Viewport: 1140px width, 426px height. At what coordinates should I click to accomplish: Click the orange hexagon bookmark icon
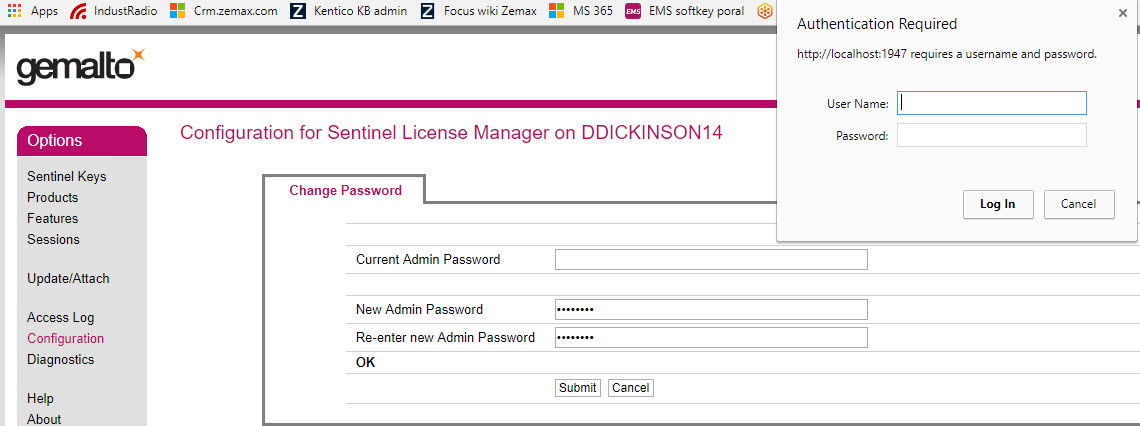pyautogui.click(x=763, y=11)
